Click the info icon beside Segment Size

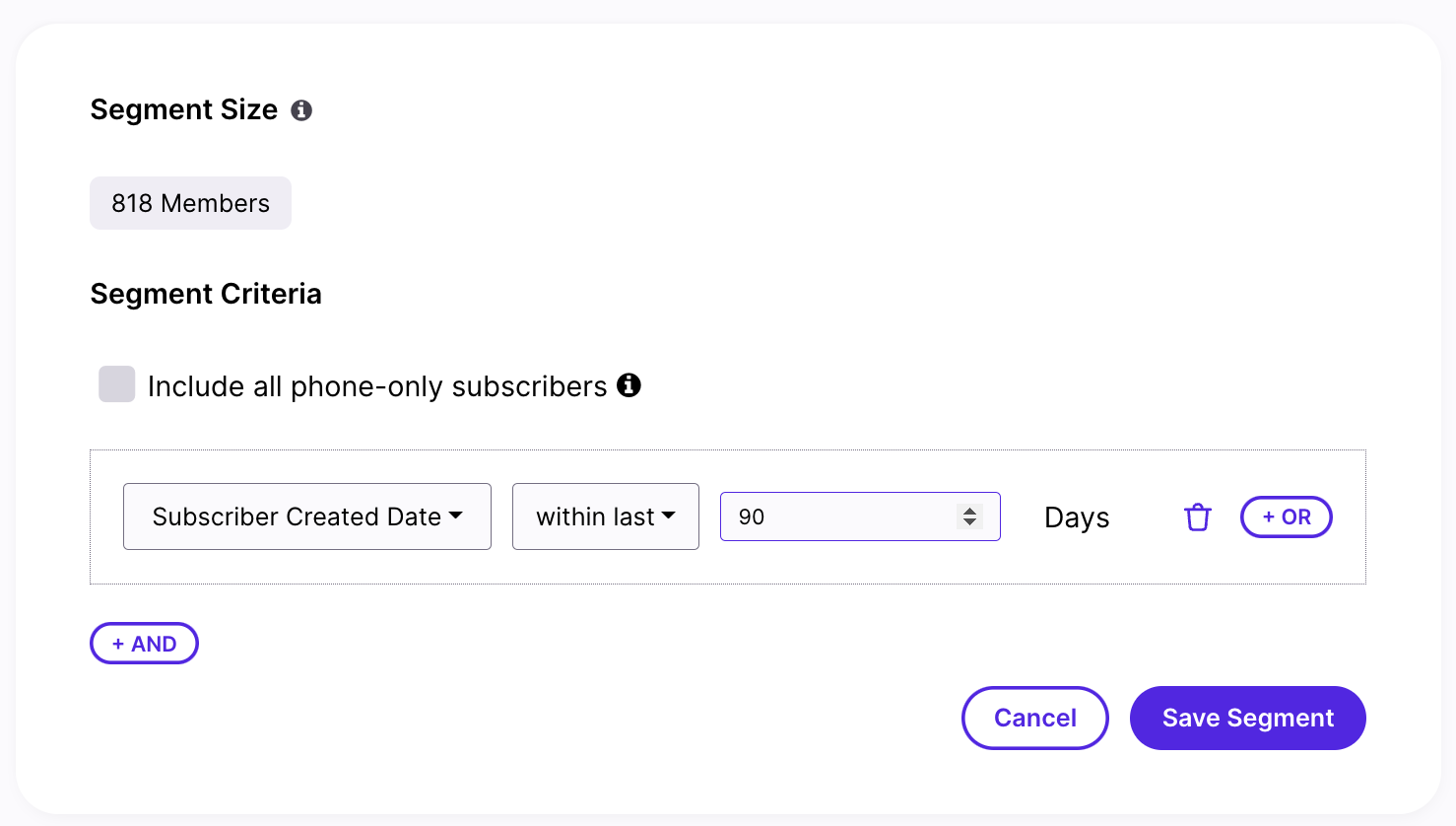301,110
